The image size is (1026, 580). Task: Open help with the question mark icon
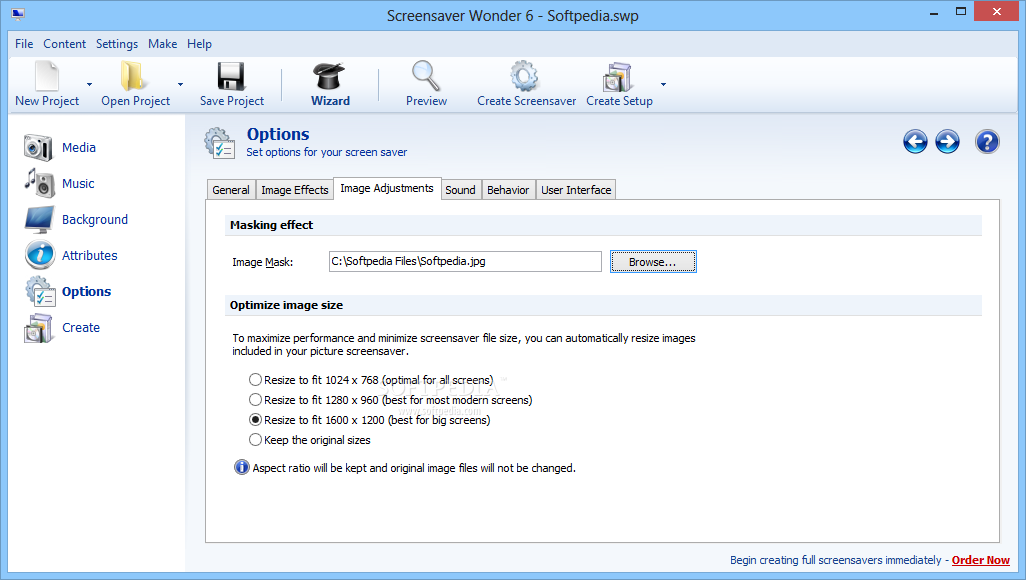tap(987, 141)
